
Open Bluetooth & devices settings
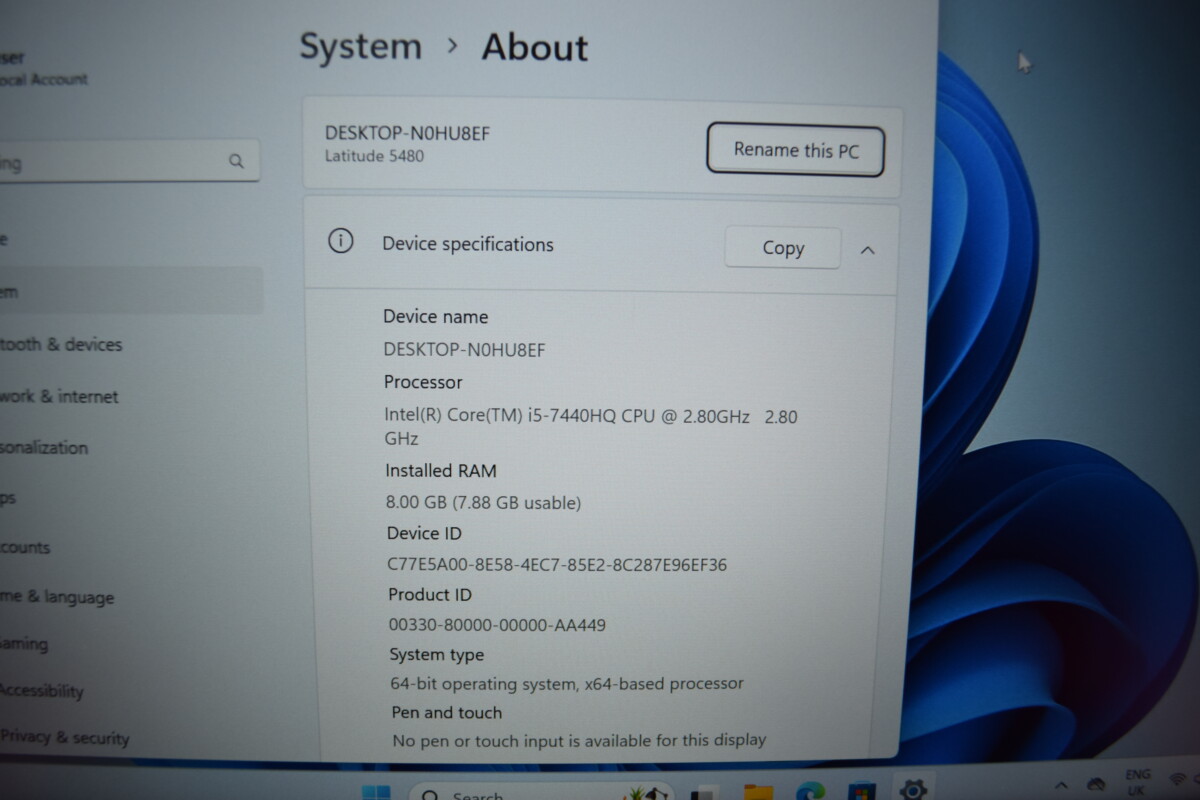(61, 344)
